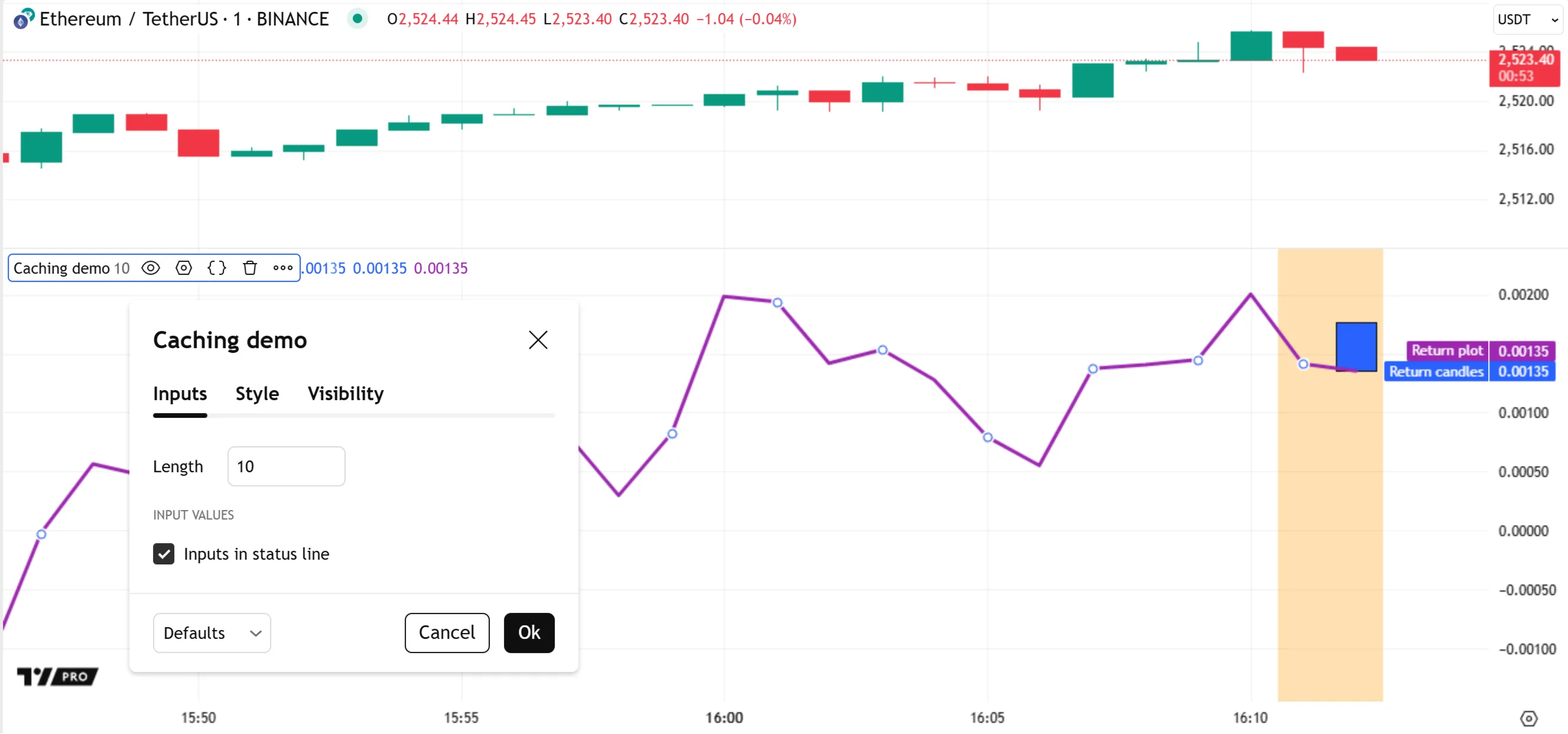Image resolution: width=1568 pixels, height=734 pixels.
Task: Open the three-dots More menu
Action: point(282,268)
